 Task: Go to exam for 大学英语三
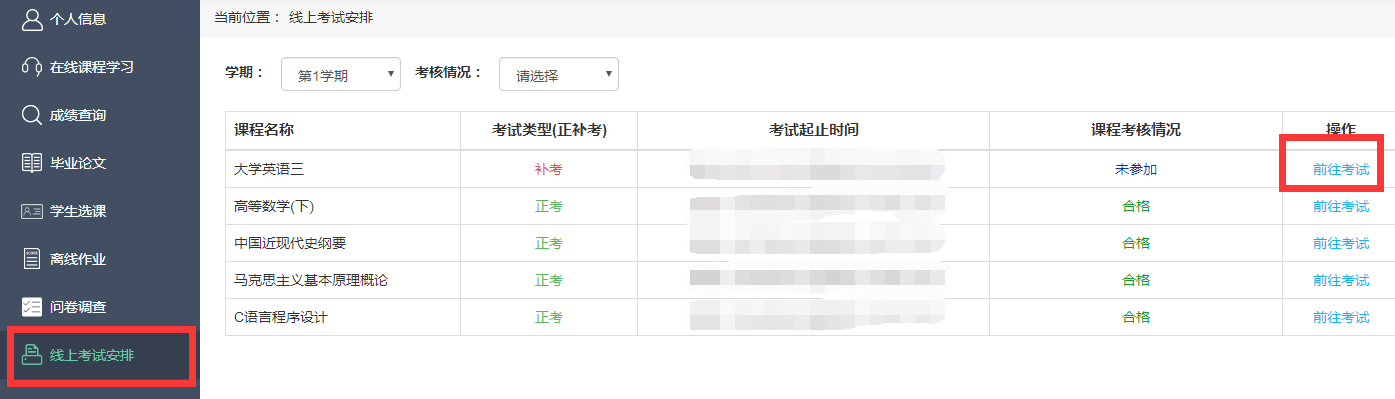tap(1341, 169)
